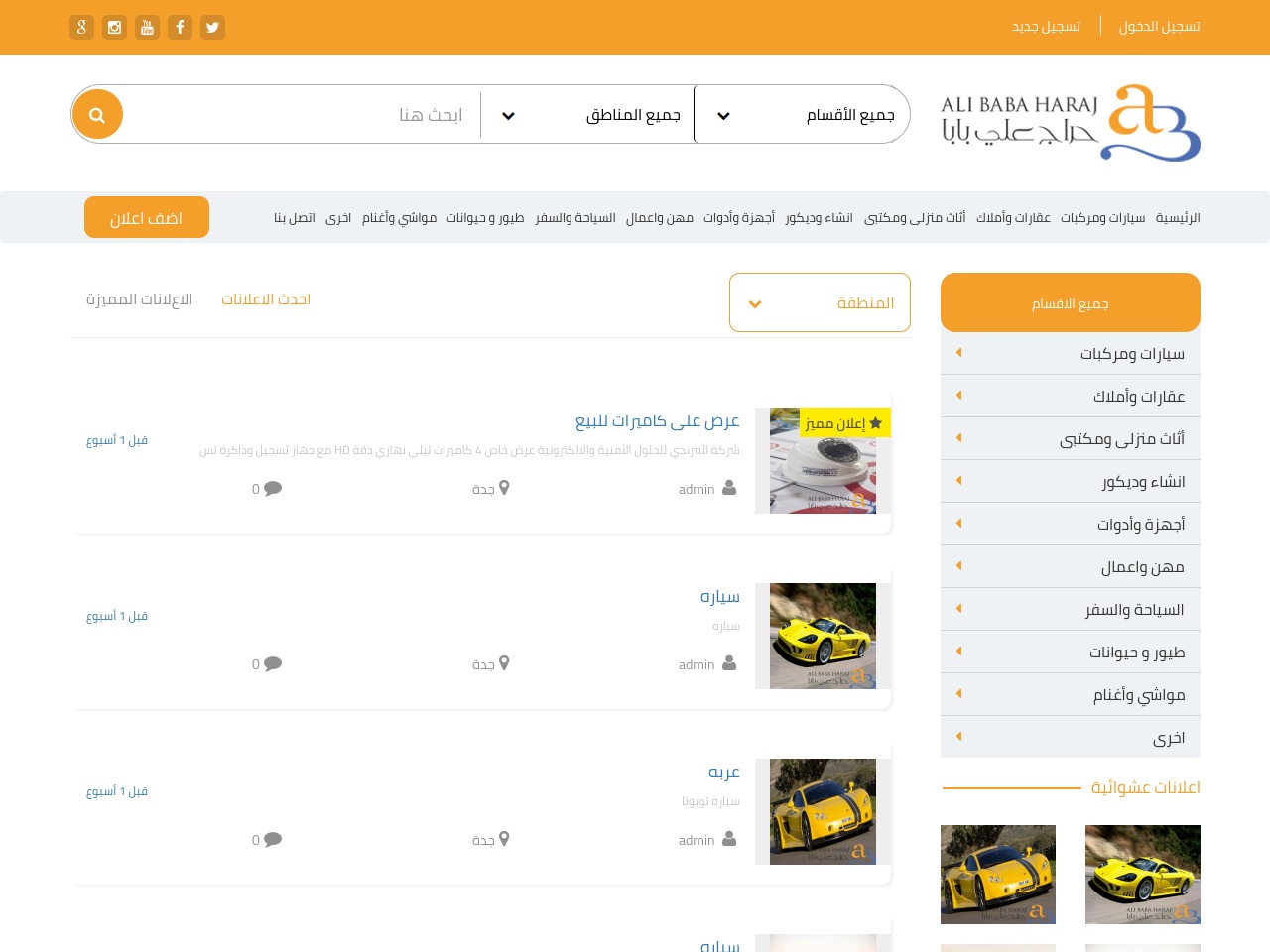The image size is (1270, 952).
Task: Open the عربه listing title
Action: pos(724,772)
